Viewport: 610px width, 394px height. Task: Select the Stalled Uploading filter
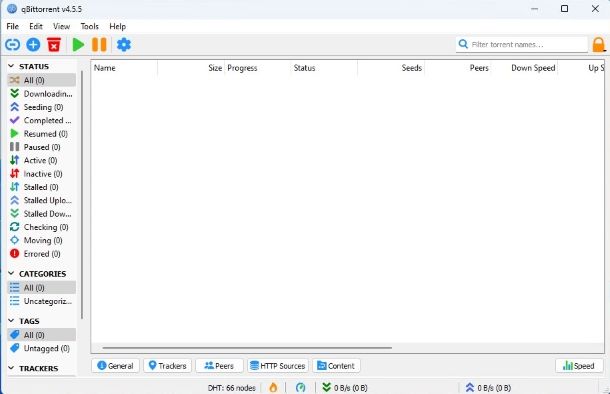point(42,200)
